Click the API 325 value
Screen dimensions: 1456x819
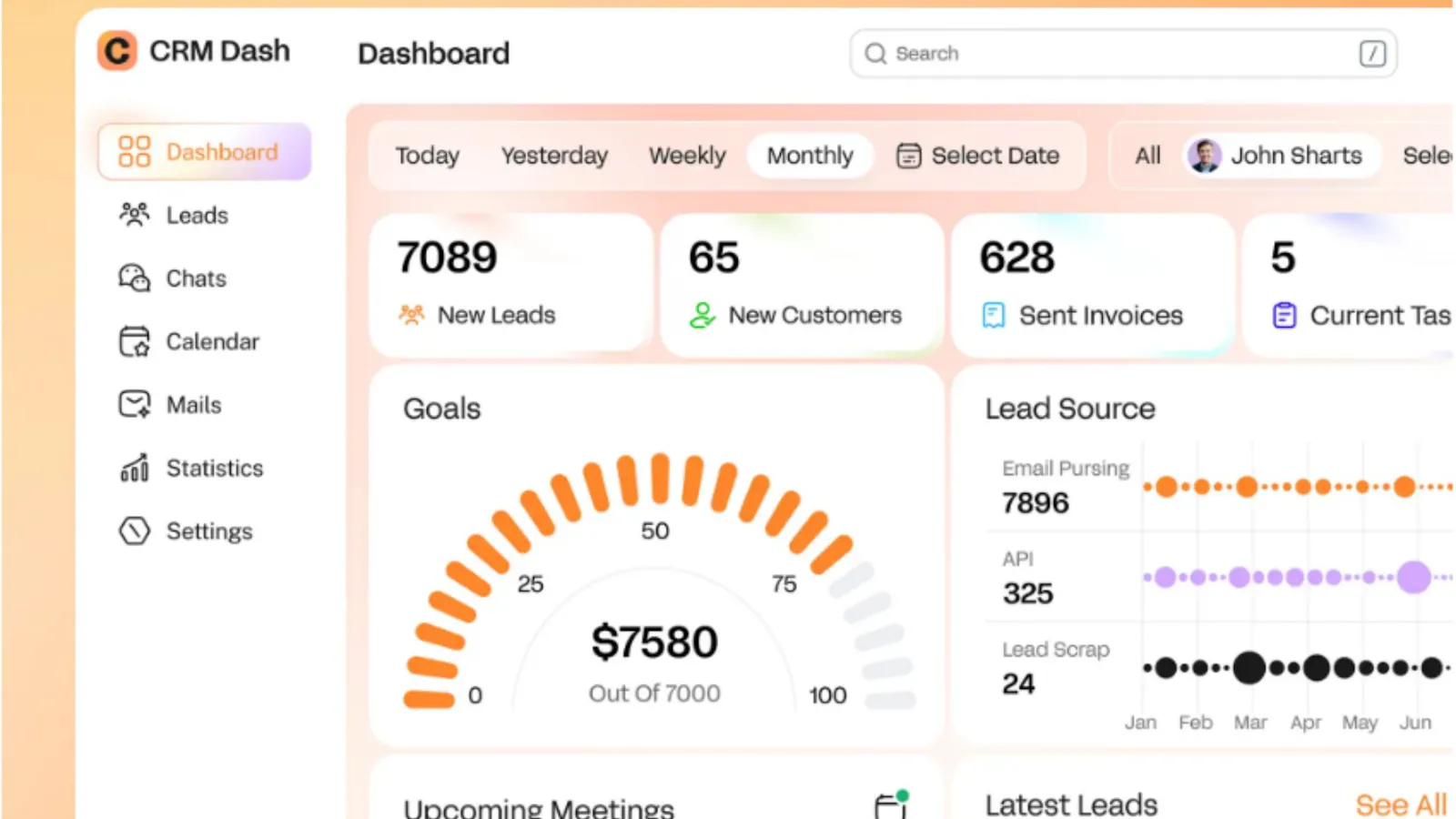tap(1028, 593)
